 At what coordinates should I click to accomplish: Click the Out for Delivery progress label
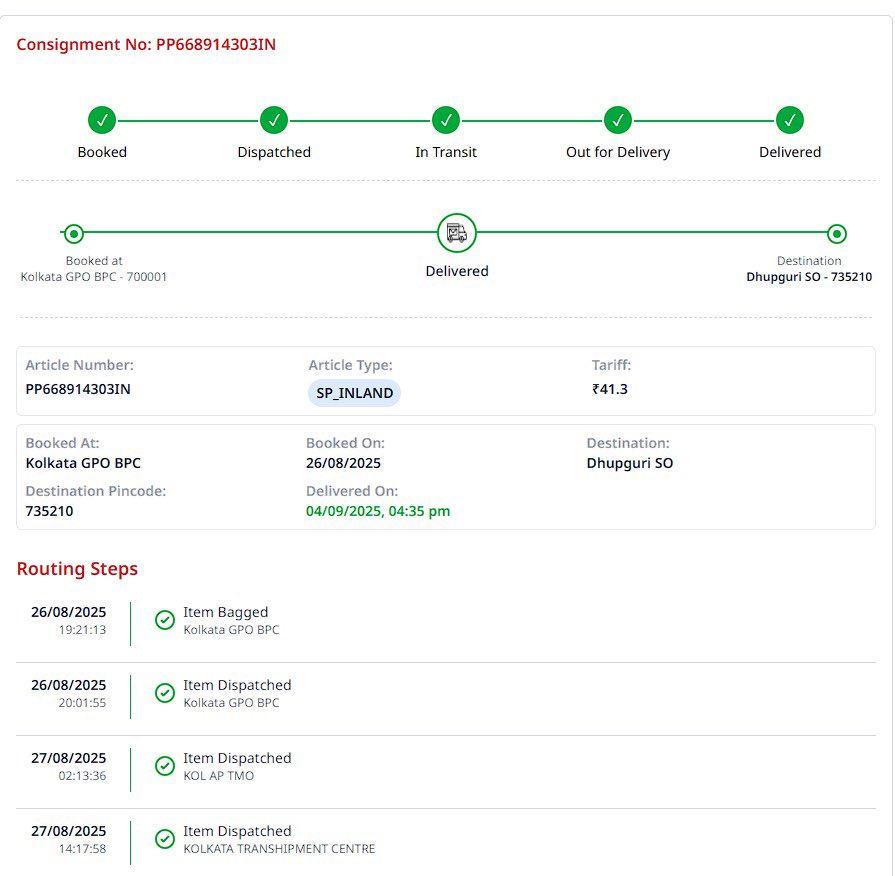(x=618, y=152)
